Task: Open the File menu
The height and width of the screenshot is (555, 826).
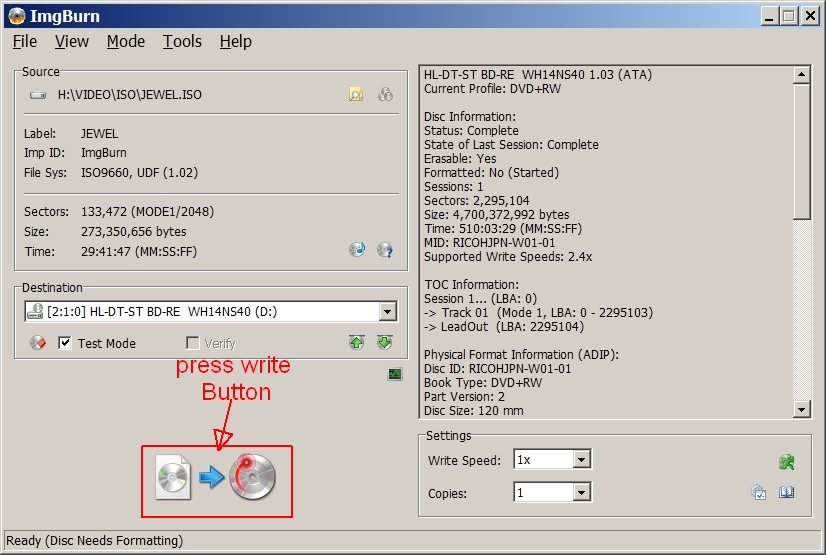Action: click(x=25, y=41)
